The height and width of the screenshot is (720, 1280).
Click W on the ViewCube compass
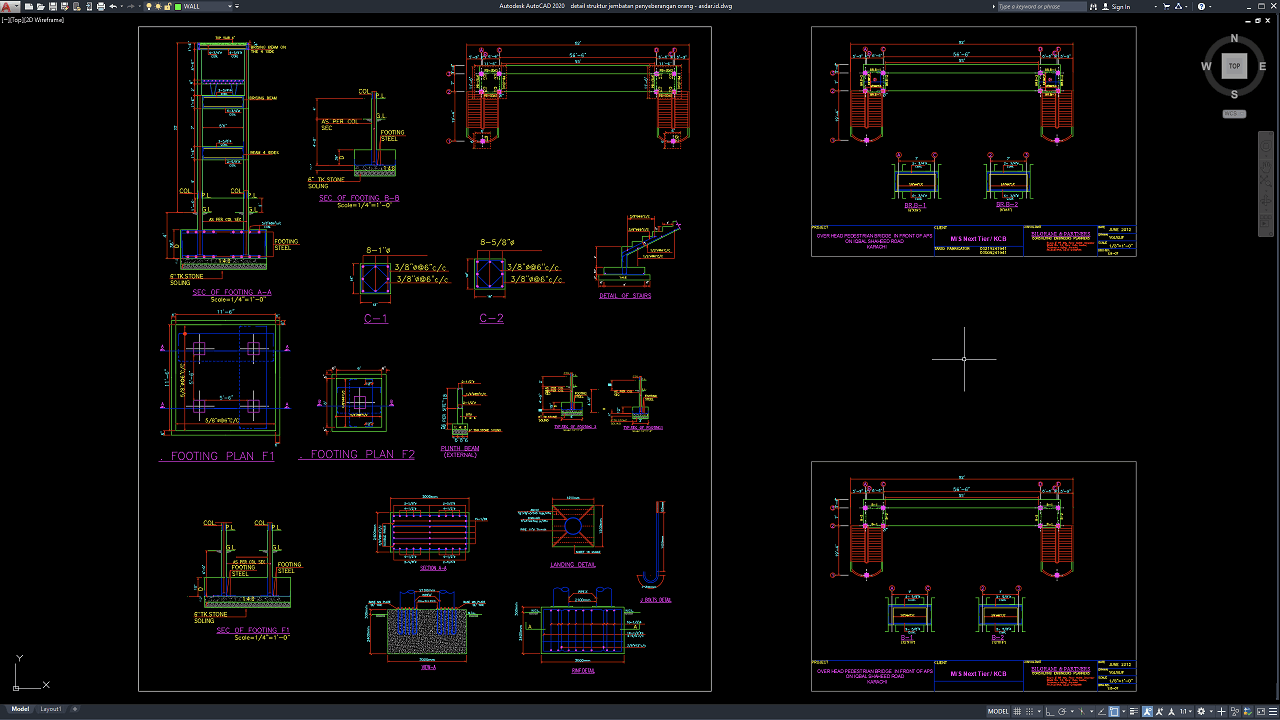[1207, 67]
